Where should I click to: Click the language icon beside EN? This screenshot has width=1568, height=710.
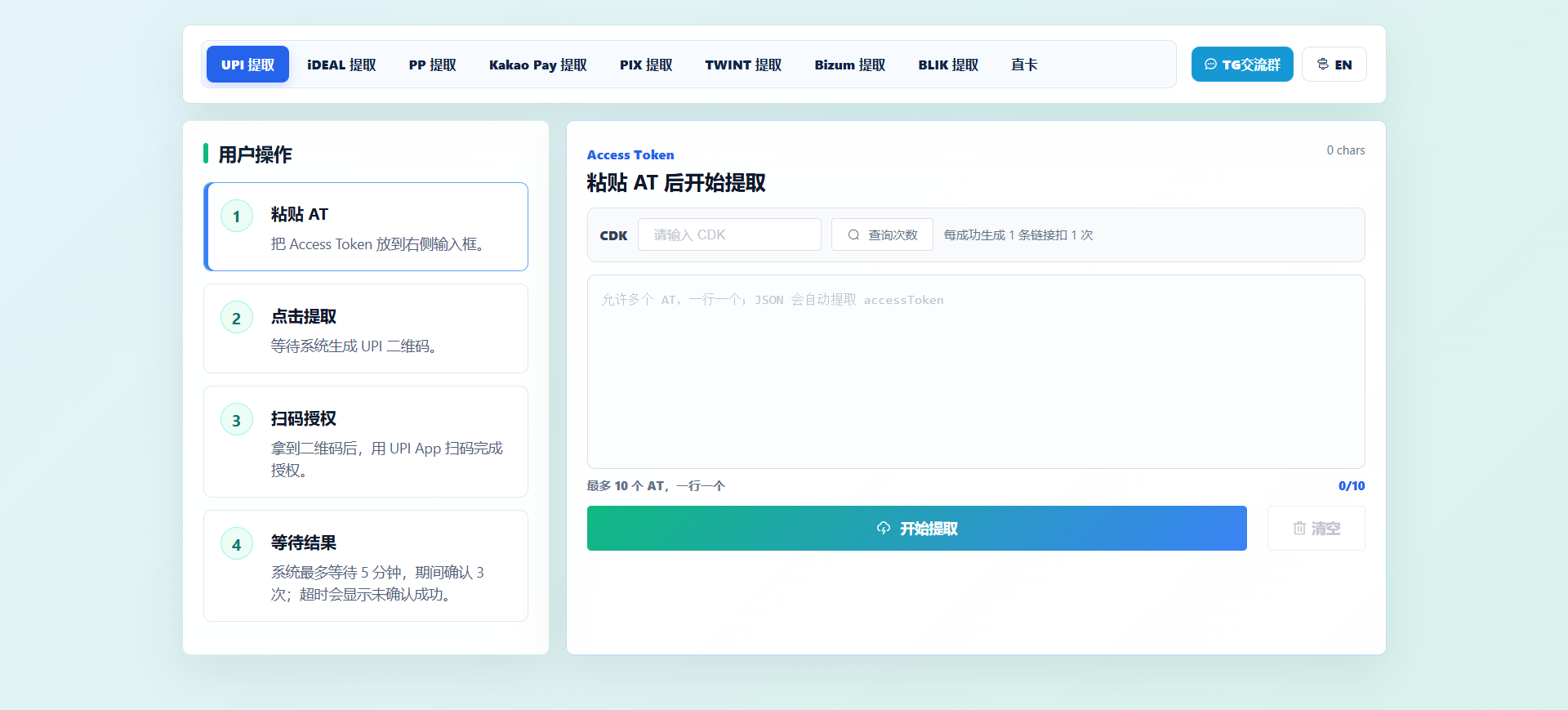tap(1323, 64)
